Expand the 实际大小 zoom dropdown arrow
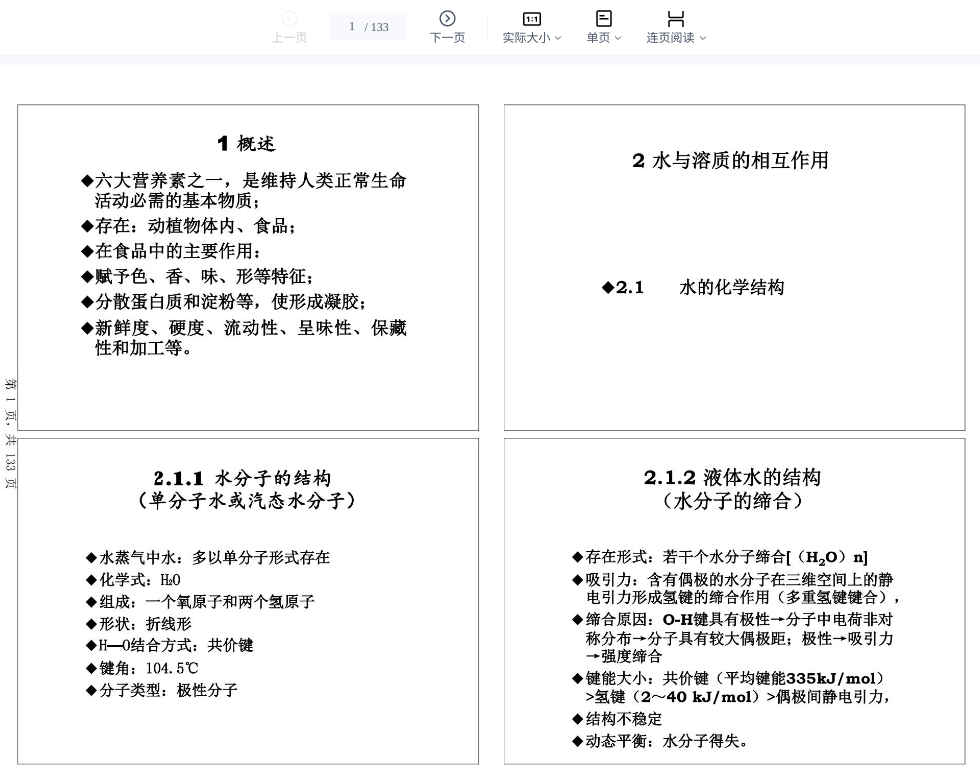980x776 pixels. click(558, 38)
